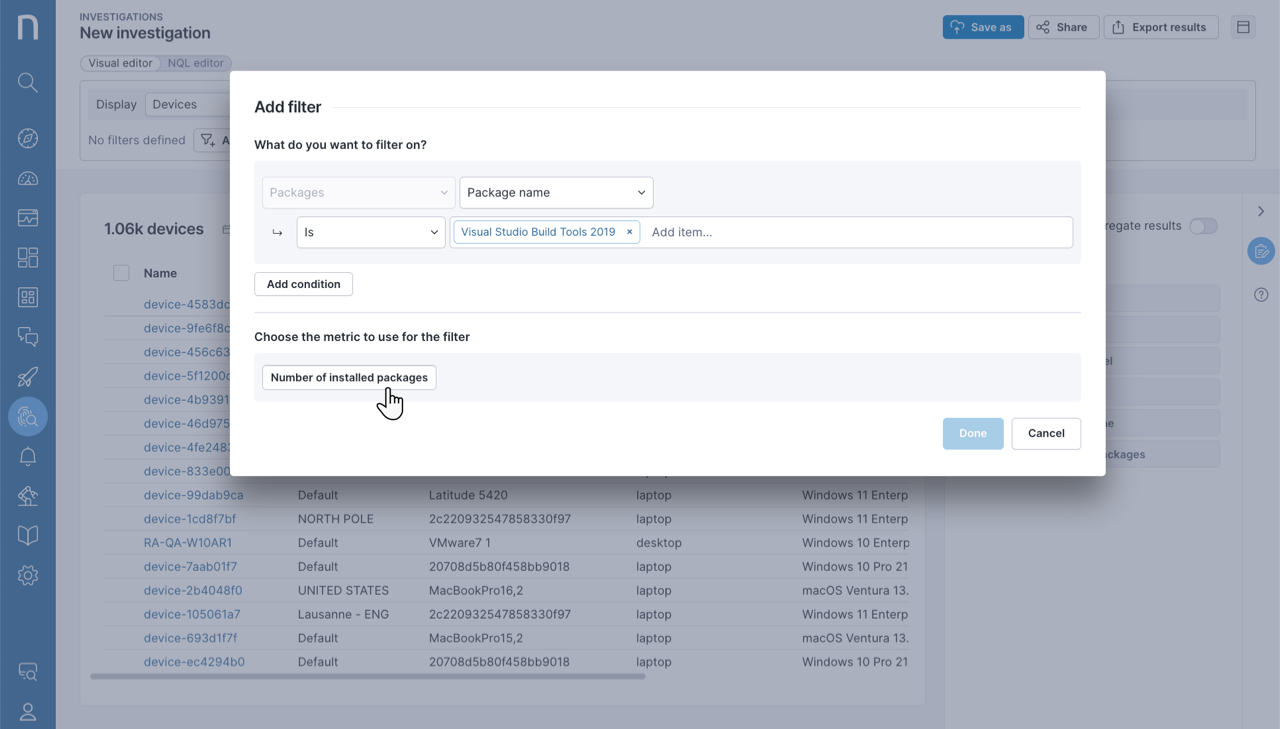The width and height of the screenshot is (1280, 729).
Task: Click the blue clipboard notes icon
Action: (1261, 251)
